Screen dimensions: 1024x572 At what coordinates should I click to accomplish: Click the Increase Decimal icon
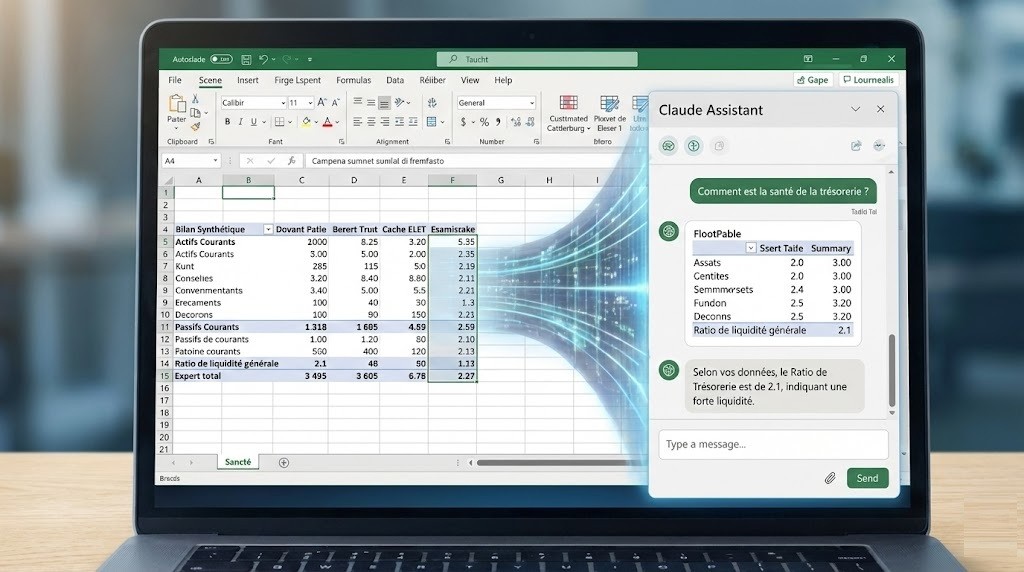(x=516, y=121)
